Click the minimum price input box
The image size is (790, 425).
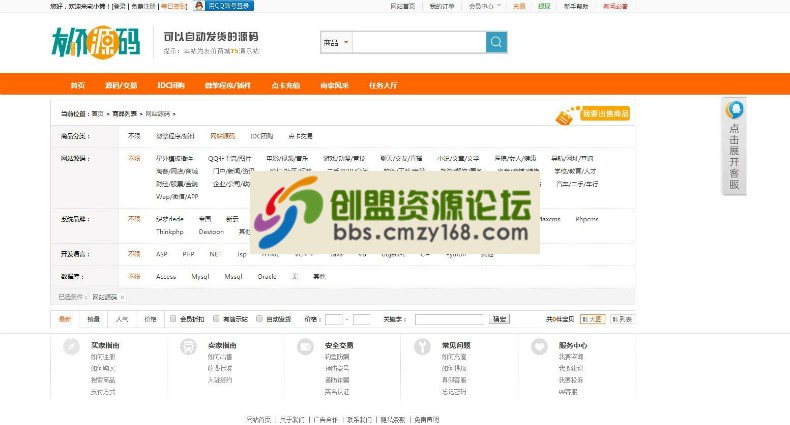(x=334, y=319)
